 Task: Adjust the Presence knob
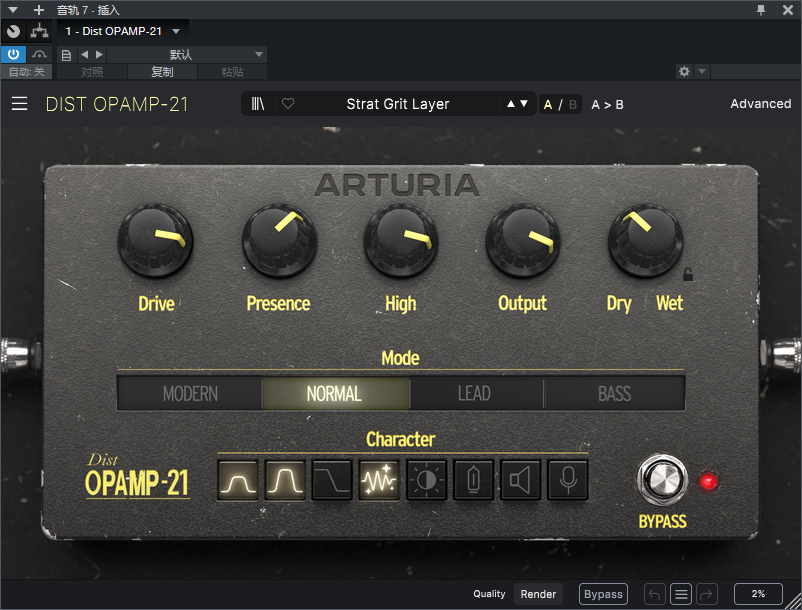click(x=279, y=241)
